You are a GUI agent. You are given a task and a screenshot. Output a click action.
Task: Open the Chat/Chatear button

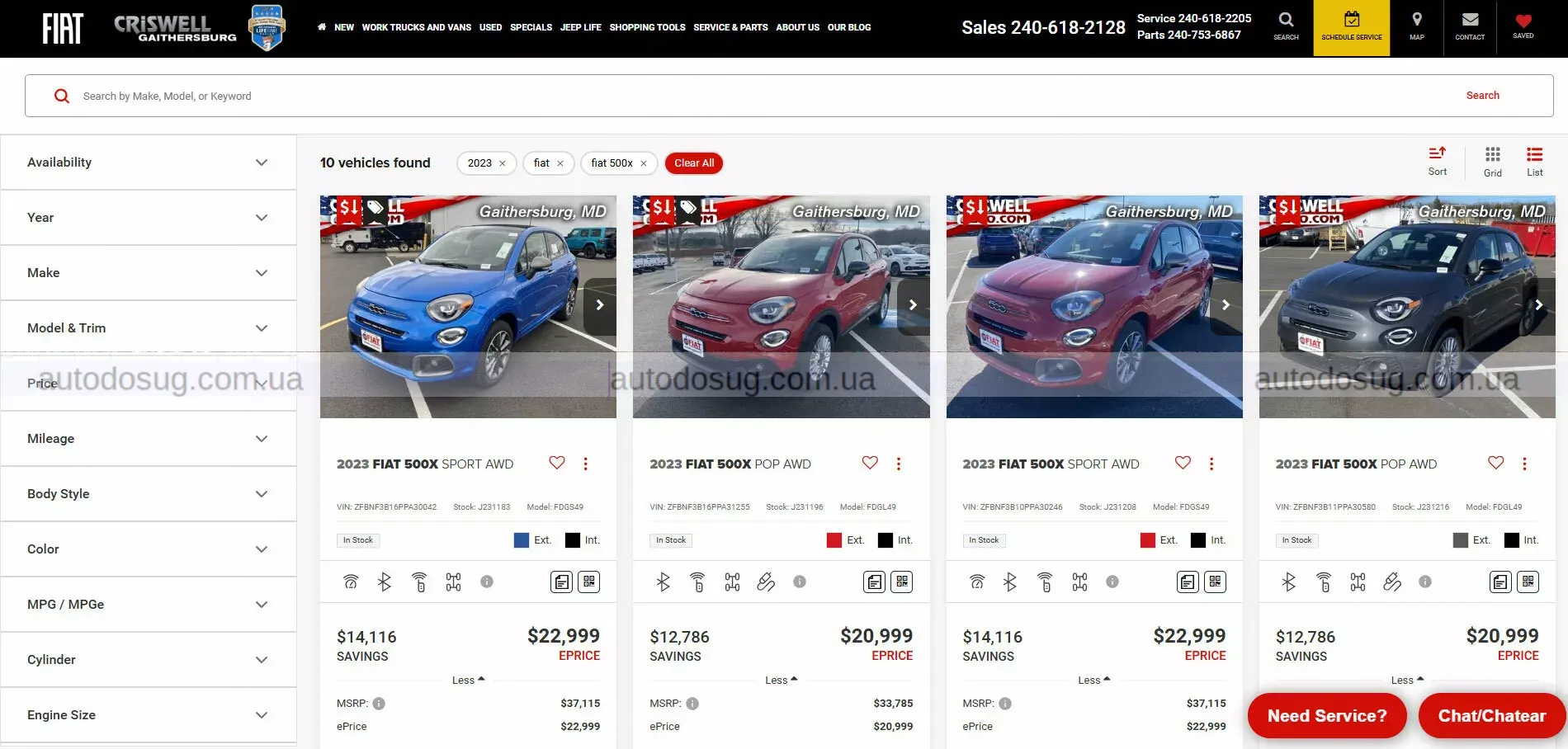pyautogui.click(x=1489, y=715)
